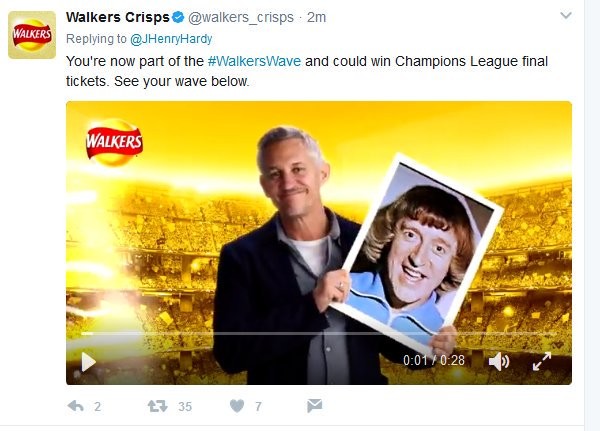Open Walkers Crisps account name

click(117, 17)
